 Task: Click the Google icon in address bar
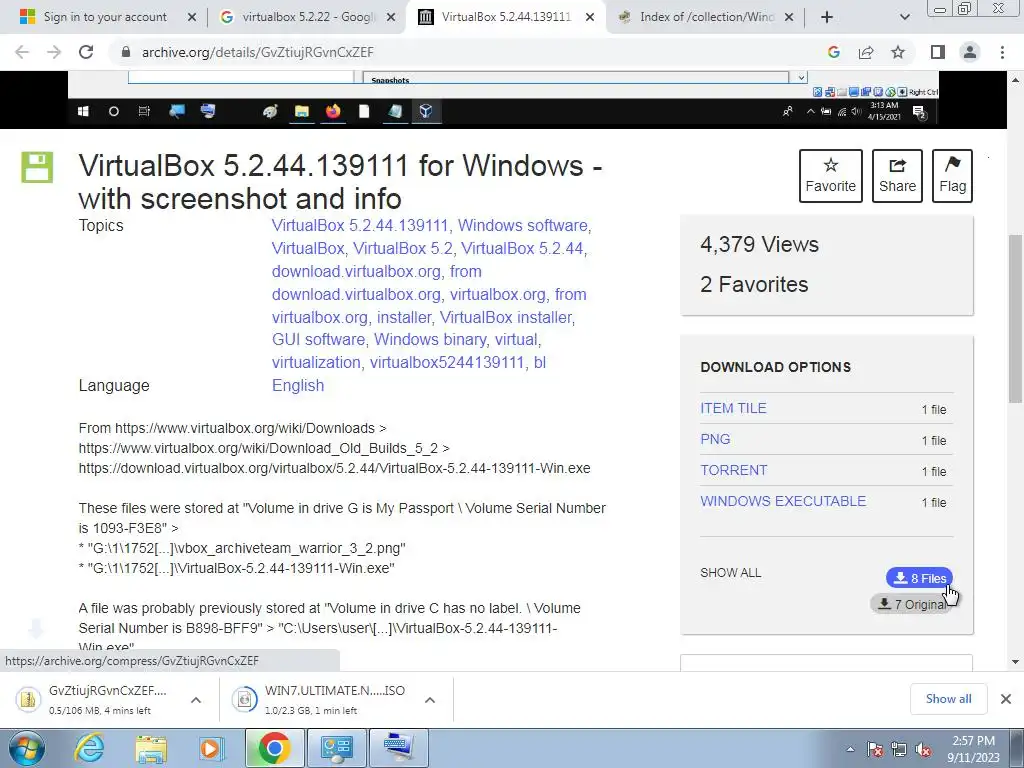point(833,52)
